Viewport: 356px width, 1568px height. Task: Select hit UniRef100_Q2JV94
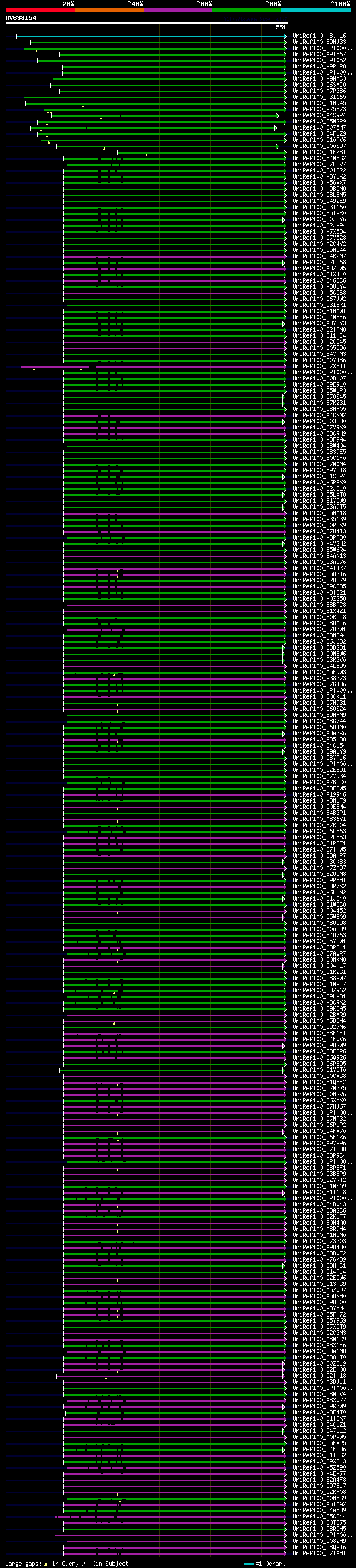point(319,225)
